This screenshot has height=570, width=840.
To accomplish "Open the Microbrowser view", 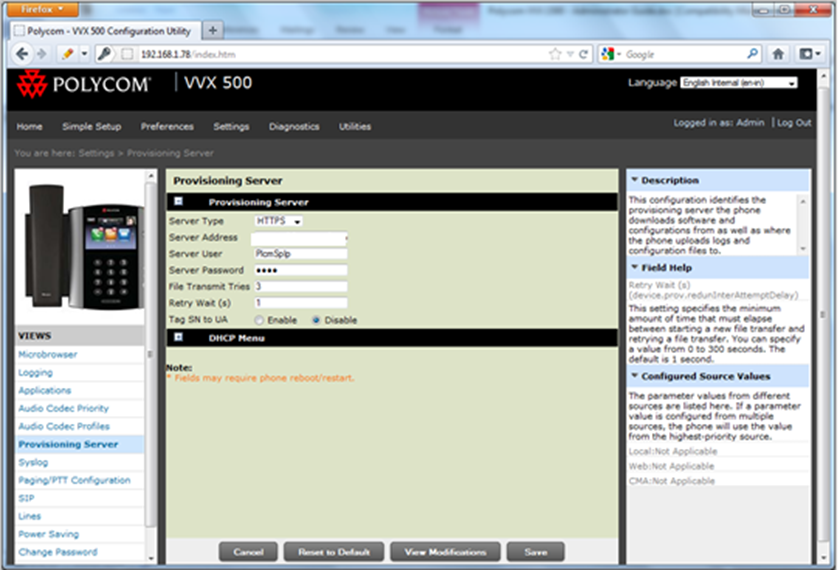I will 48,355.
